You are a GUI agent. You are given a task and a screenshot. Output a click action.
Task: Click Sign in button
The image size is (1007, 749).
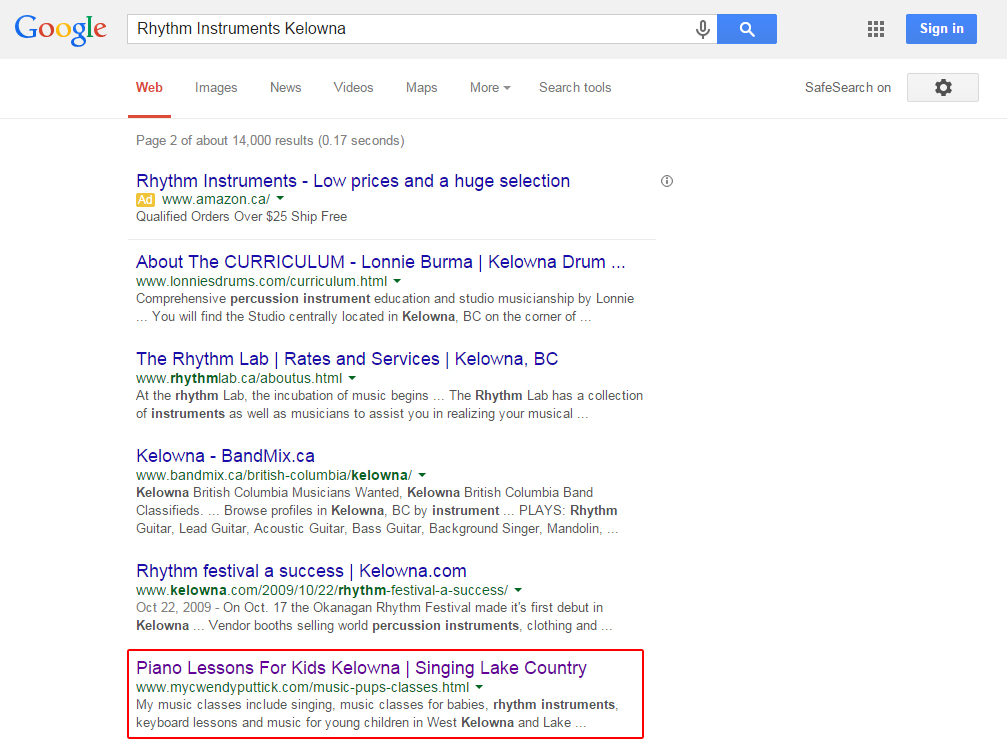pos(941,29)
